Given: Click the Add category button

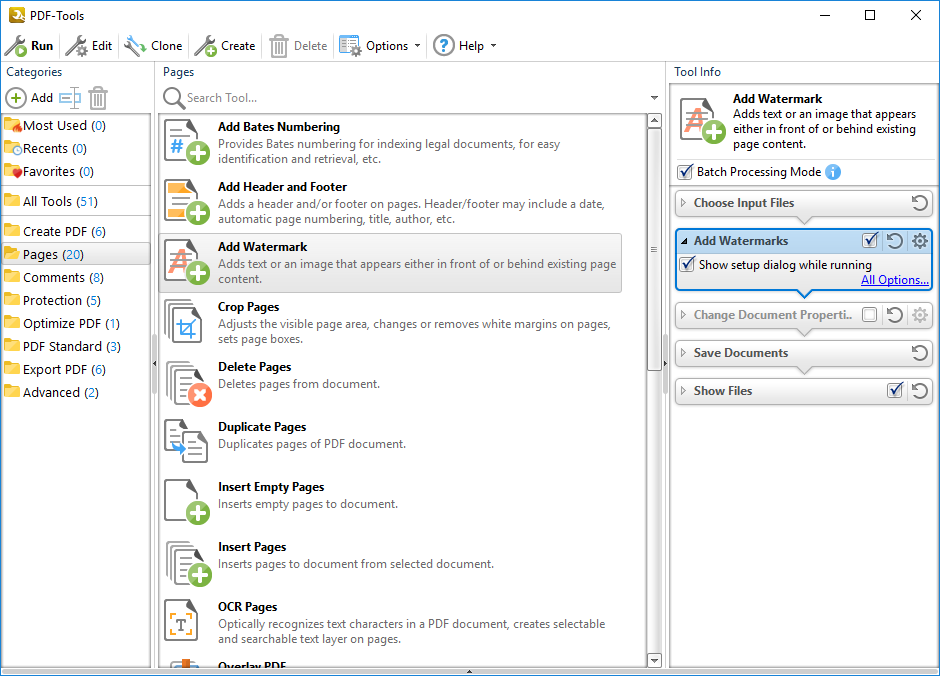Looking at the screenshot, I should click(30, 98).
